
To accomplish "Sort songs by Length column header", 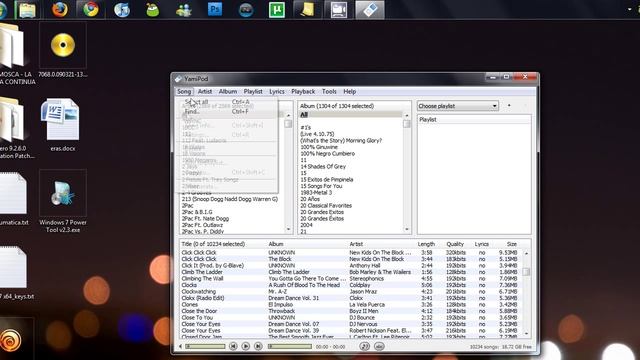I will (x=426, y=244).
